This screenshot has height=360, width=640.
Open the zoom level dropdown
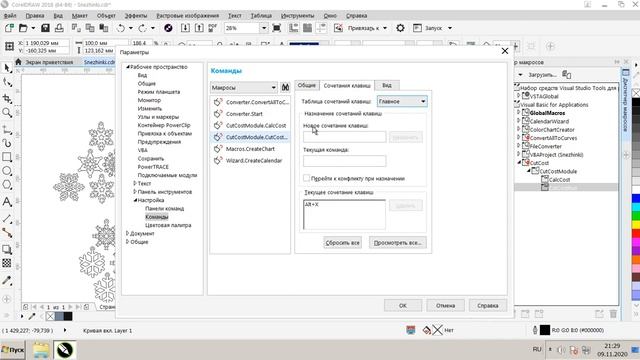click(x=264, y=28)
